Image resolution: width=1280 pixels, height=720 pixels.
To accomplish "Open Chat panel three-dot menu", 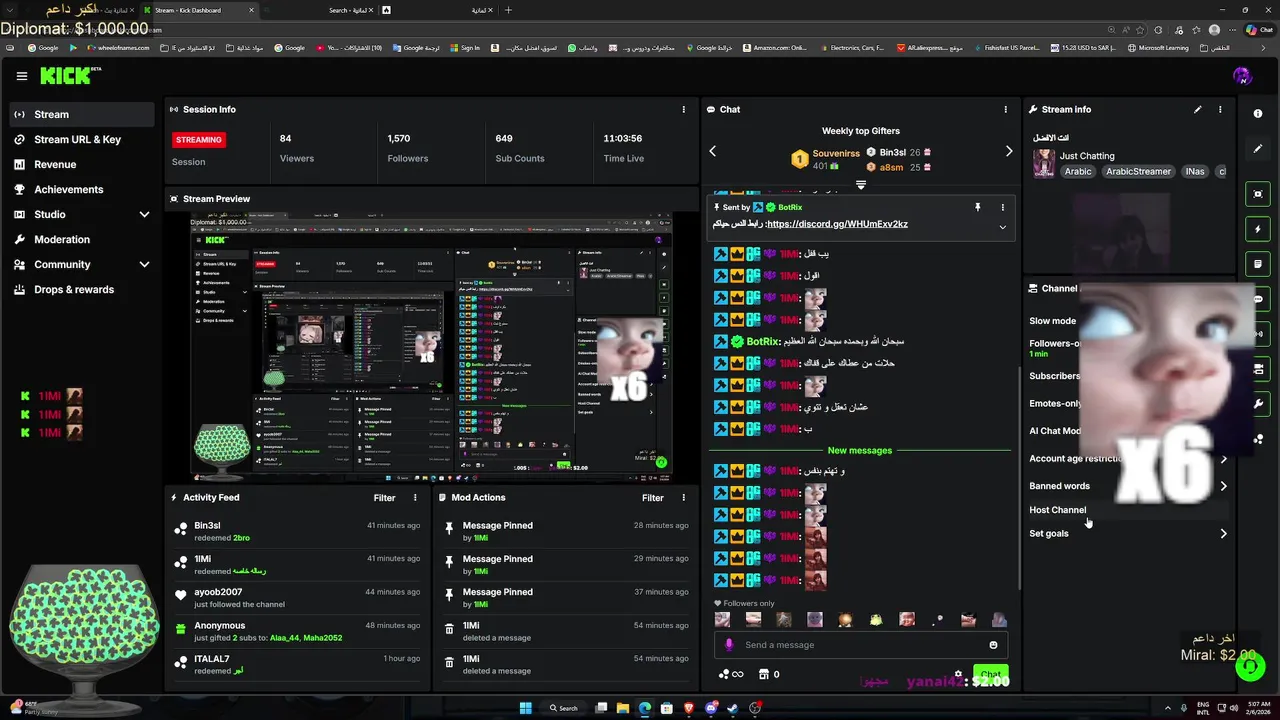I will (x=1006, y=109).
